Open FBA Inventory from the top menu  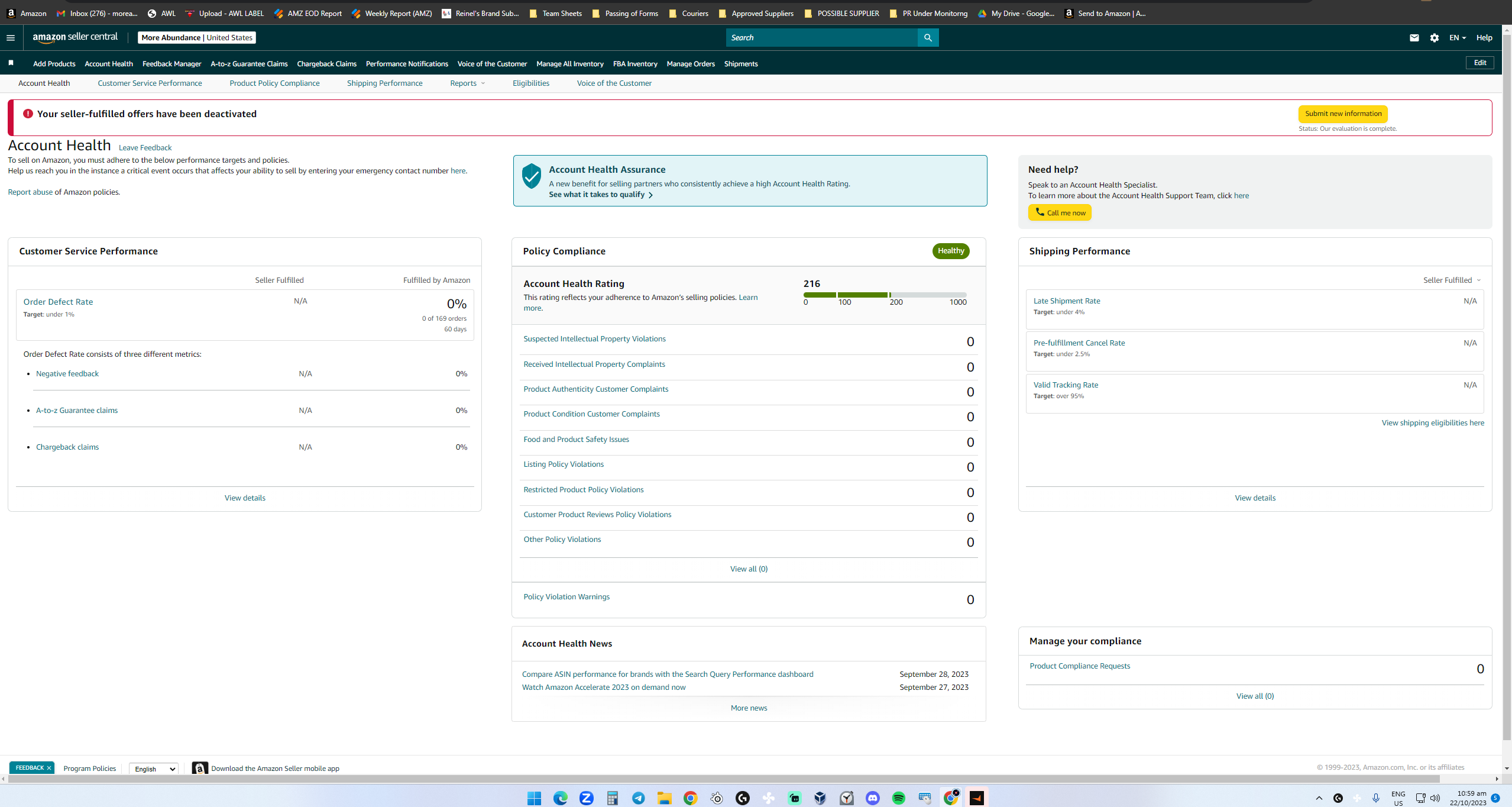(x=635, y=63)
